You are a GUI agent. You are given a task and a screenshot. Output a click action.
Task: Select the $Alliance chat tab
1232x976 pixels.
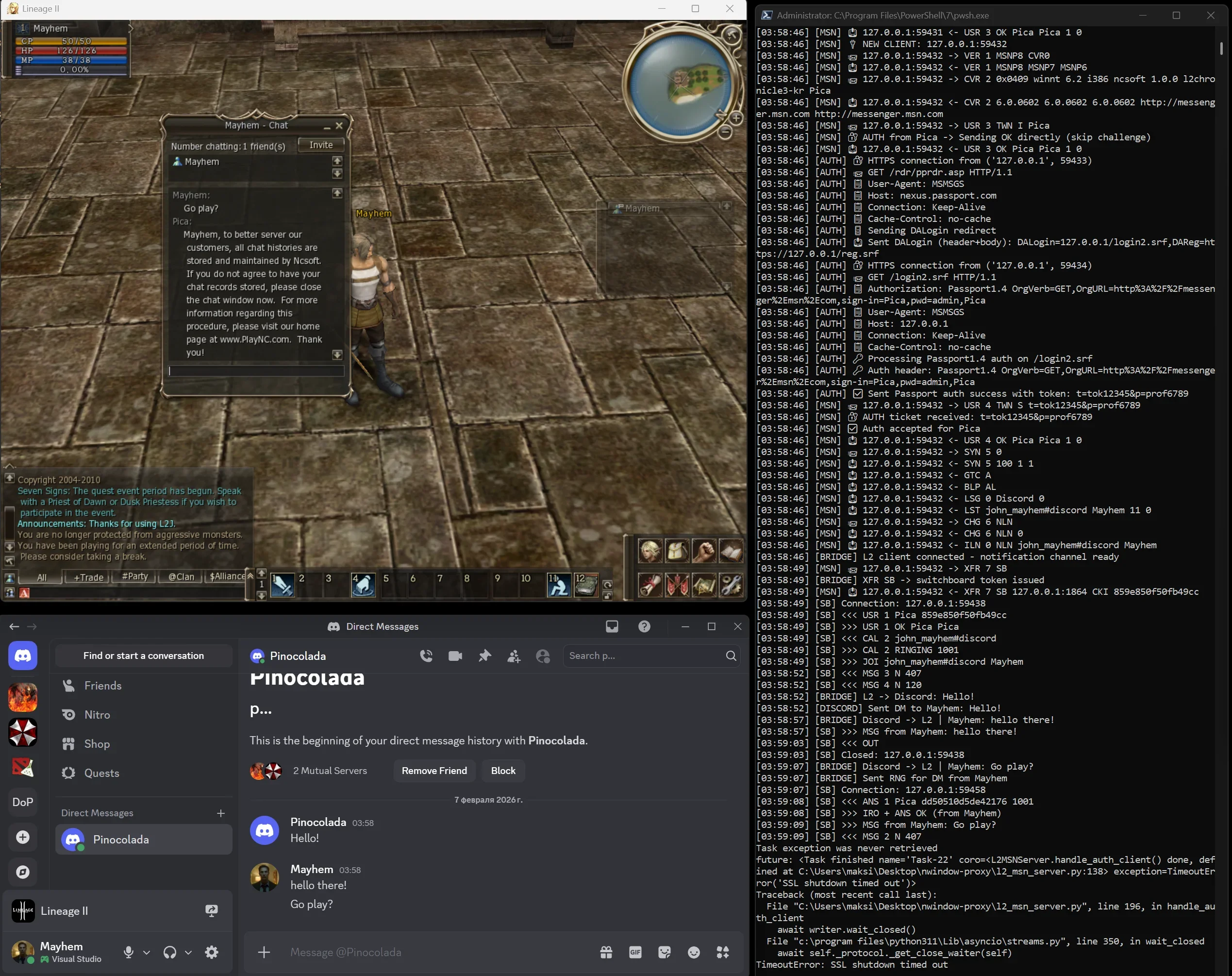coord(227,576)
